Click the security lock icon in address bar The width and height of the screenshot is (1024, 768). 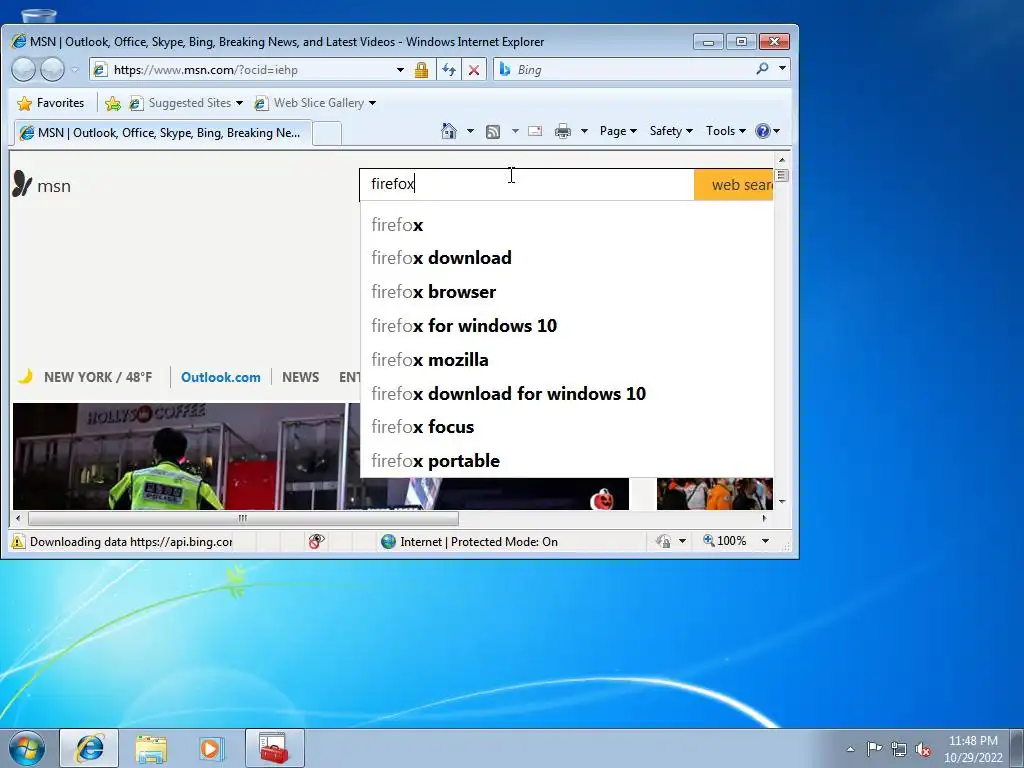[421, 70]
